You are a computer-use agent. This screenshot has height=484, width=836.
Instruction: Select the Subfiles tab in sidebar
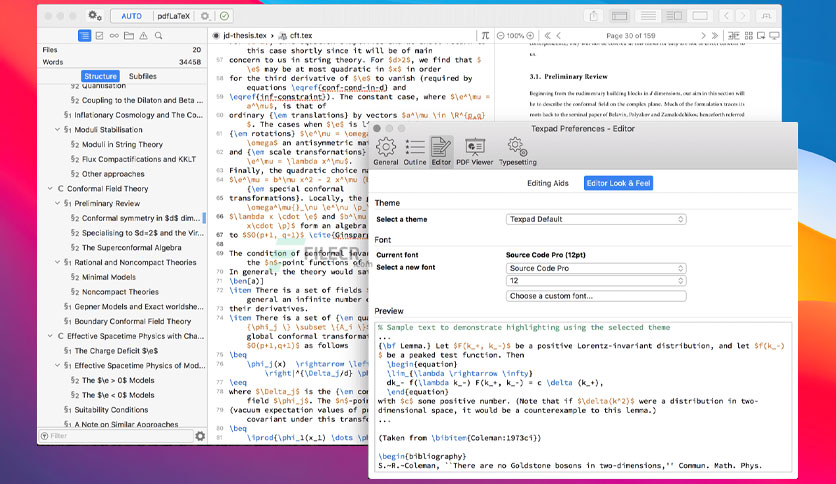143,76
